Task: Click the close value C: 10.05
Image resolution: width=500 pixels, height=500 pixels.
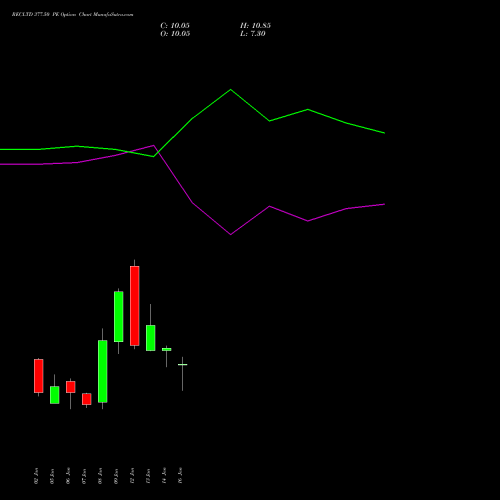Action: click(x=175, y=26)
